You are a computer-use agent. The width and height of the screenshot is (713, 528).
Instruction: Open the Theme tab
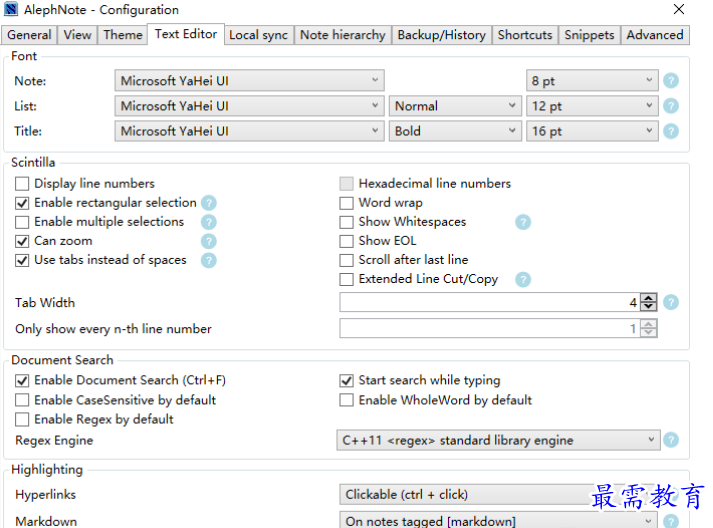point(123,35)
